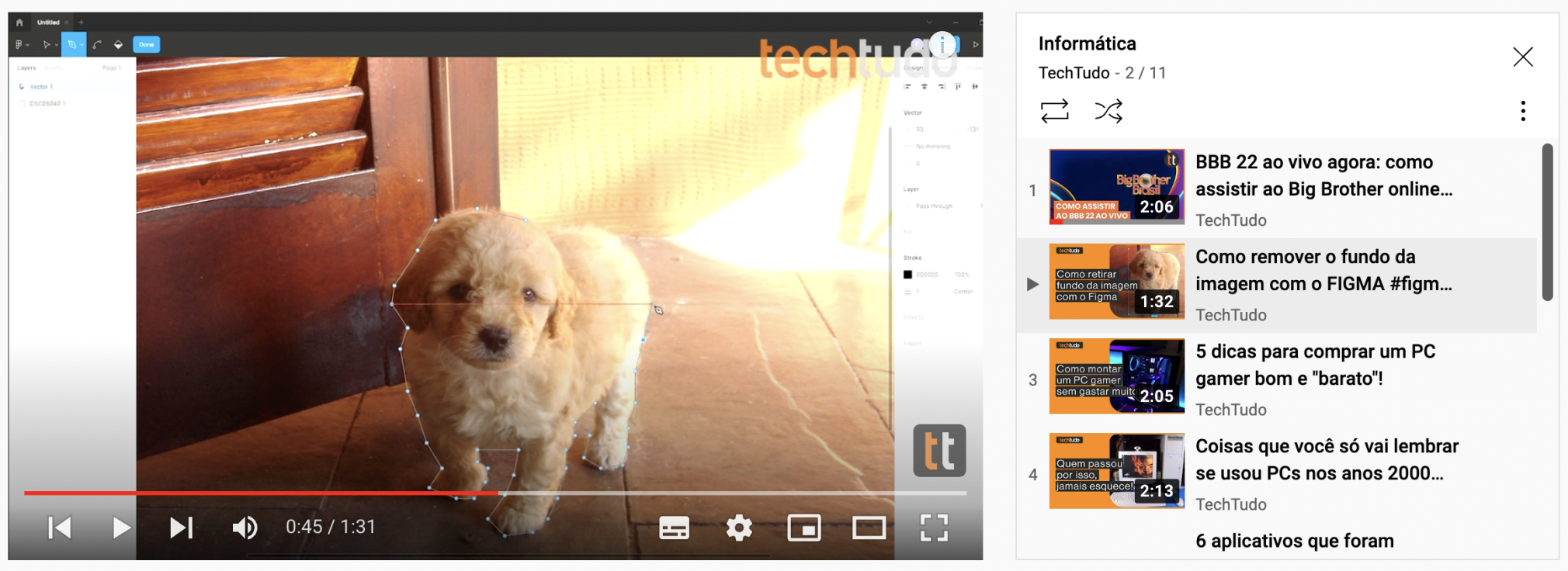
Task: Select Figma bend tool in video toolbar
Action: (x=97, y=44)
